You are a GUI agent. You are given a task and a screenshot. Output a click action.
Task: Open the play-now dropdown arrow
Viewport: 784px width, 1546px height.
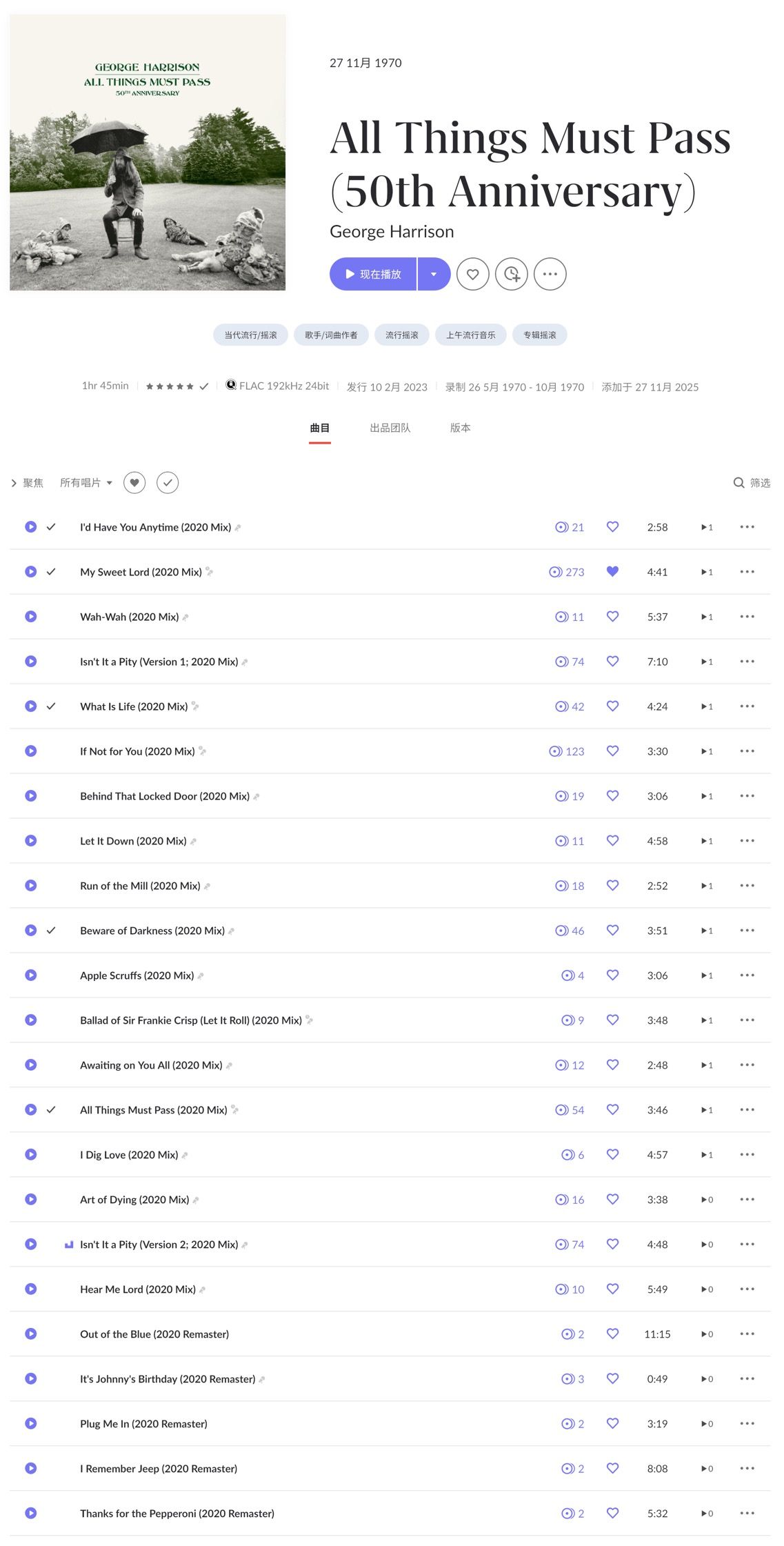(434, 275)
